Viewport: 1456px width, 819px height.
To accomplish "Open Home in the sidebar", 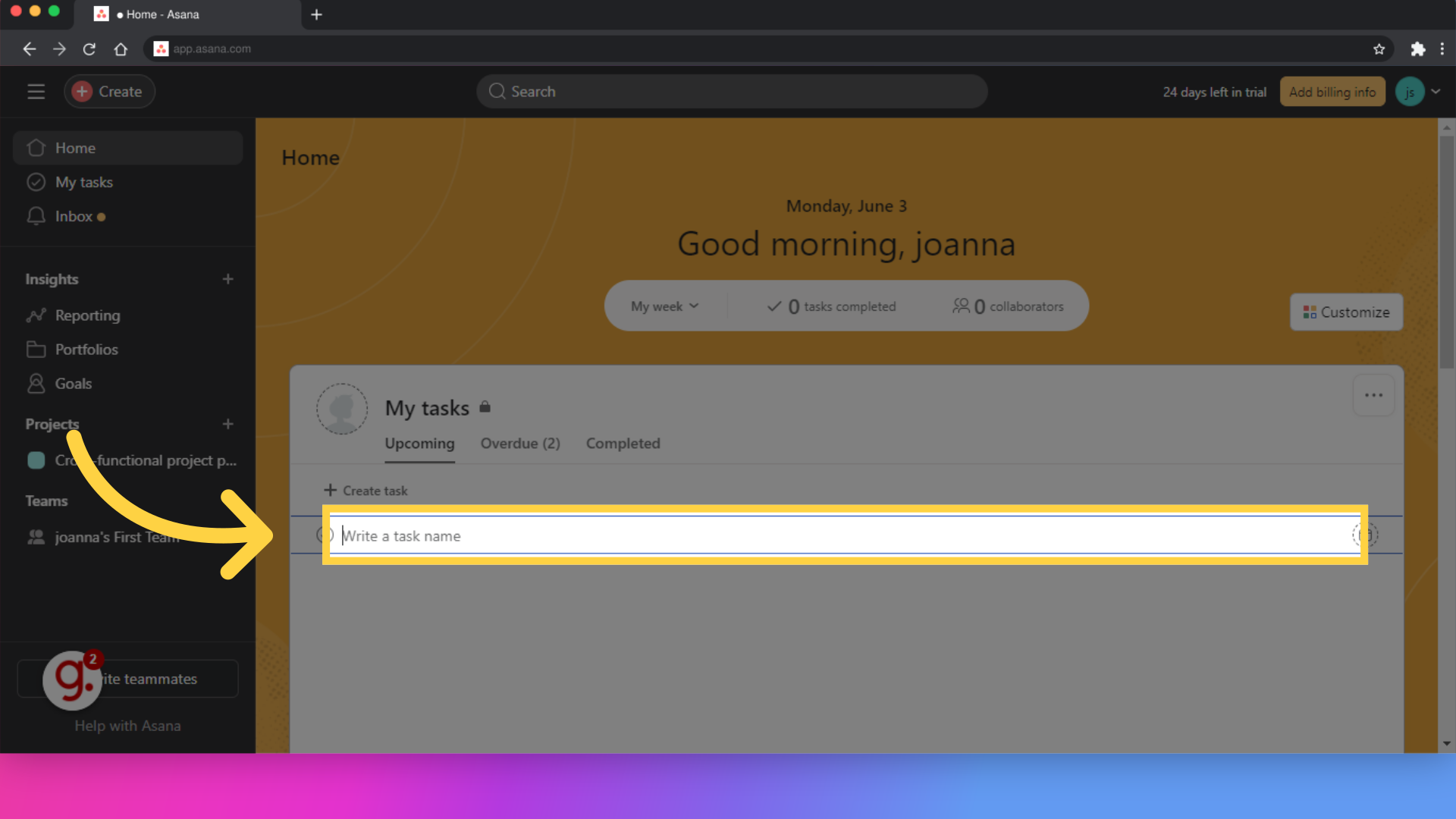I will click(127, 148).
